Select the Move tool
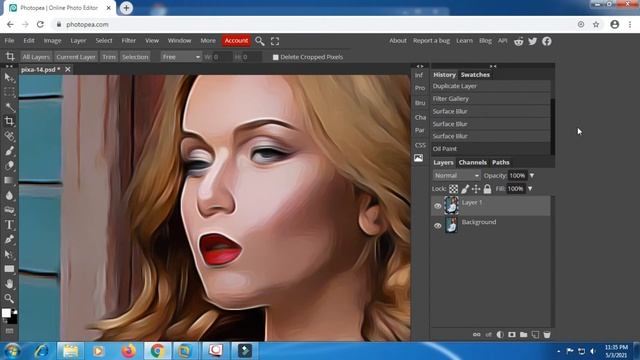640x360 pixels. click(9, 78)
